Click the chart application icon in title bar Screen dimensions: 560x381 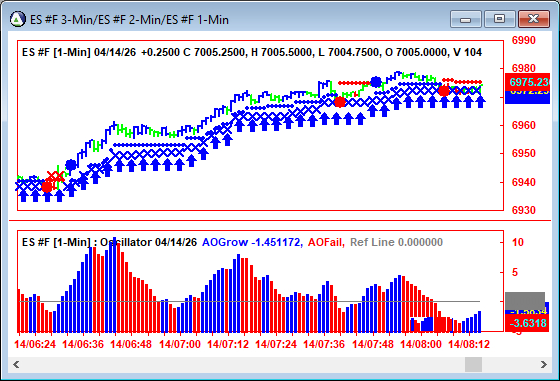coord(18,19)
